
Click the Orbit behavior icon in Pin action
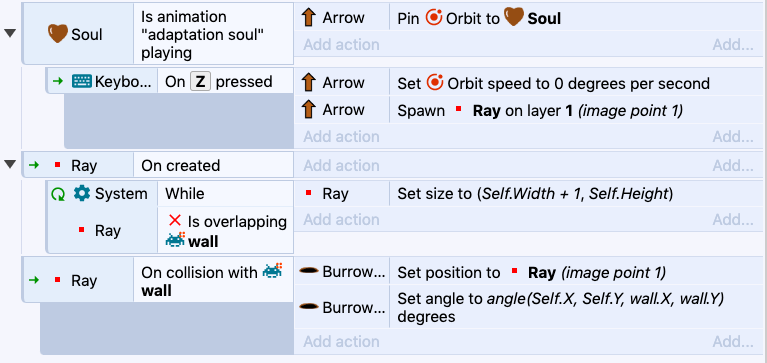tap(434, 18)
